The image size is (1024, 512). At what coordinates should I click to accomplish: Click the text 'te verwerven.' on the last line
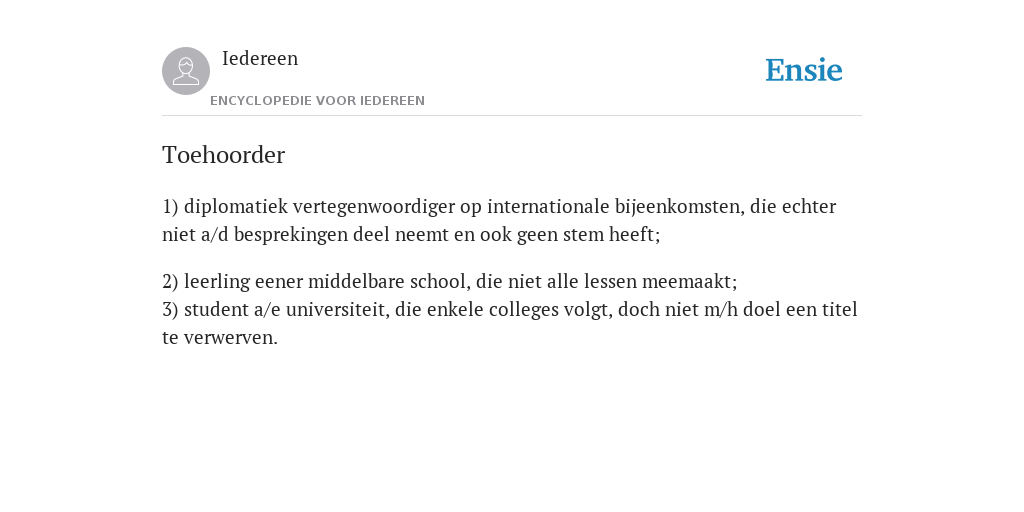[x=220, y=338]
